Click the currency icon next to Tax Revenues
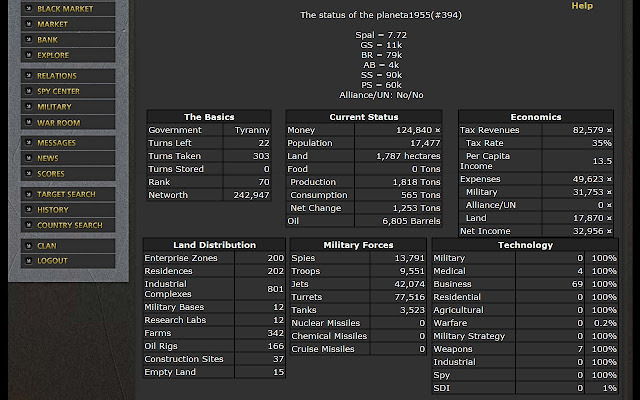This screenshot has width=640, height=400. click(609, 130)
